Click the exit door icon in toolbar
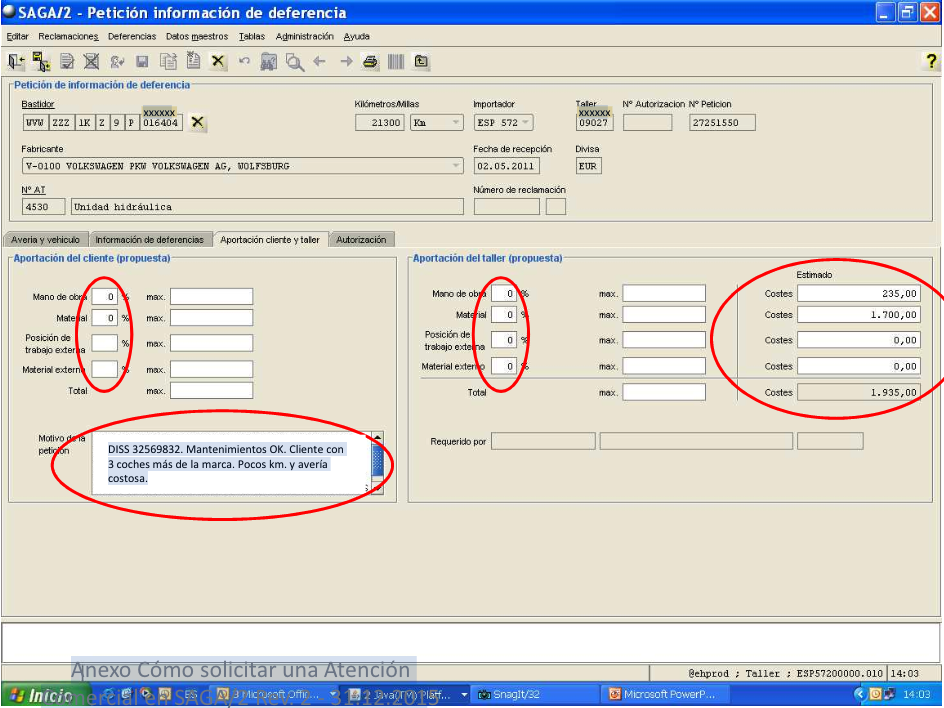Screen dimensions: 944x708 click(16, 61)
